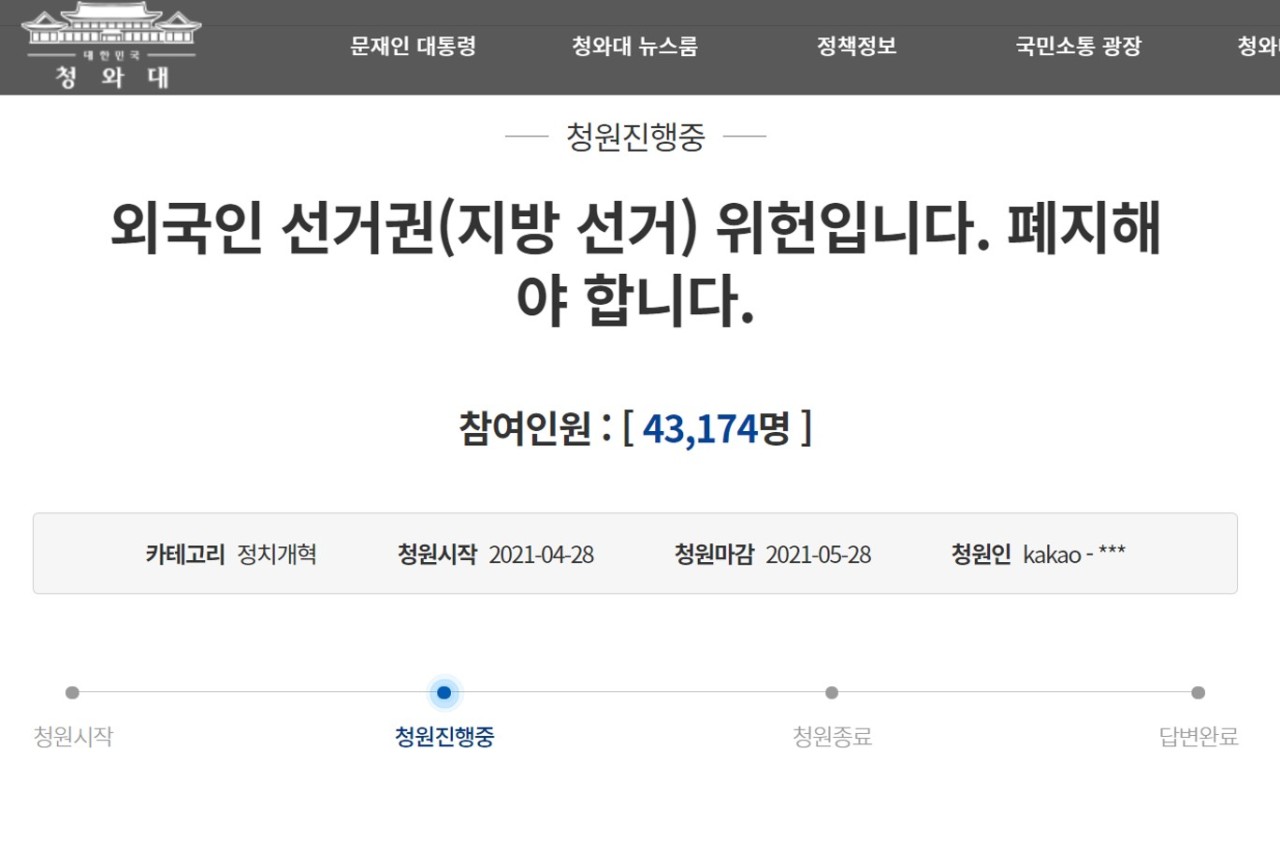Click the highlighted 청원진행중 step label

tap(444, 737)
